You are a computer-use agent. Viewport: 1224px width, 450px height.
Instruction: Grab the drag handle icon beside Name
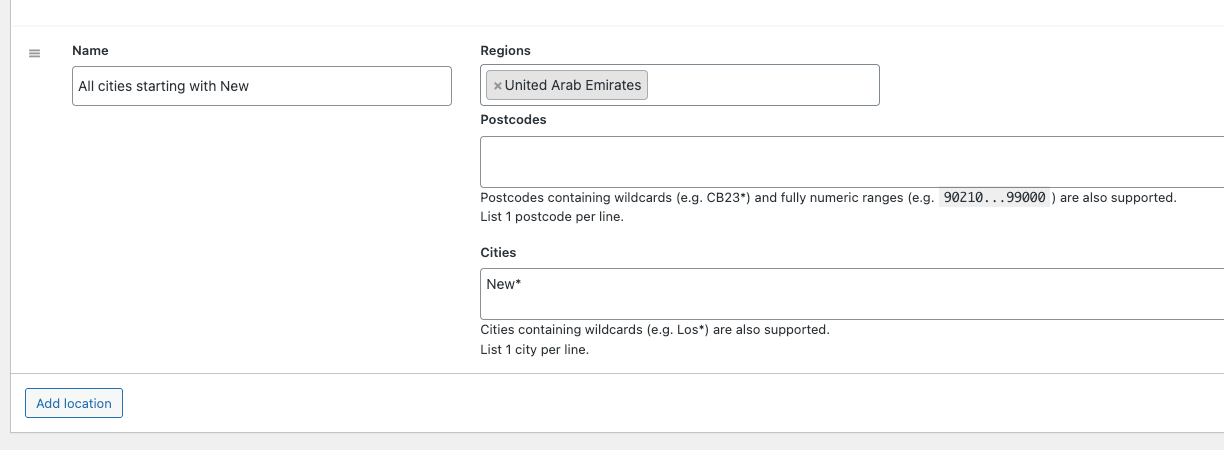[x=34, y=53]
